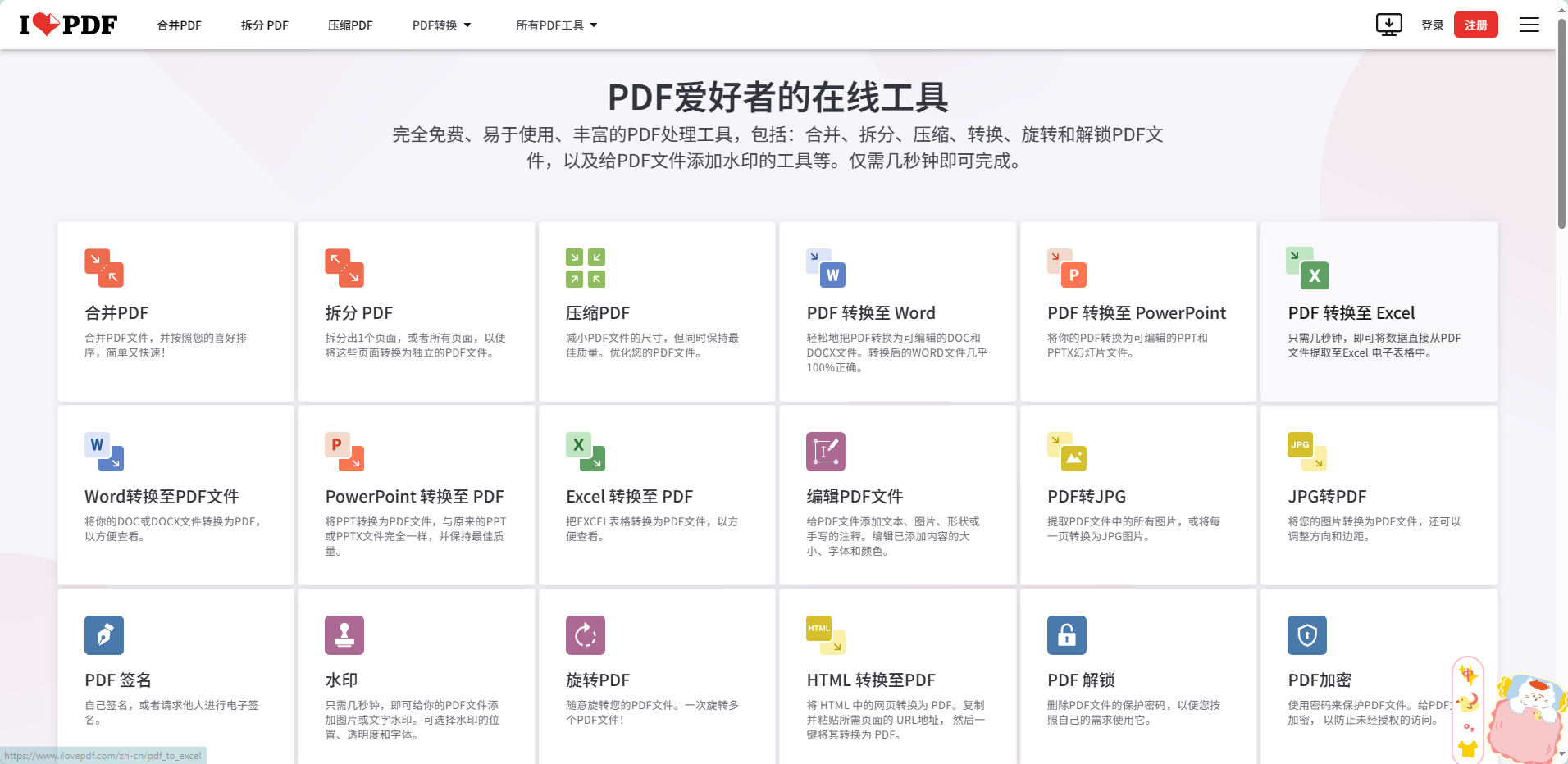This screenshot has height=764, width=1568.
Task: Select 合并PDF in the top navigation
Action: (180, 25)
